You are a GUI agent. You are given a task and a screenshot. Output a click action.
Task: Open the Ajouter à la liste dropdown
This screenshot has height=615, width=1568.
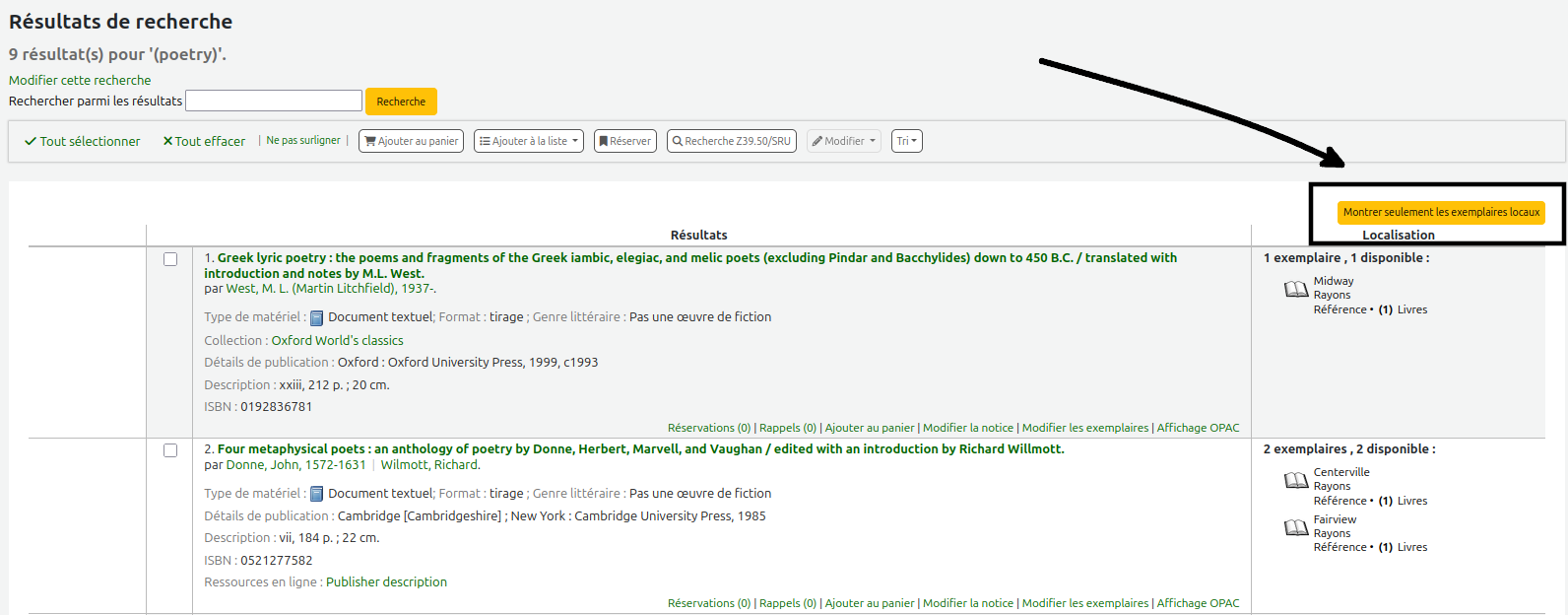click(x=529, y=142)
